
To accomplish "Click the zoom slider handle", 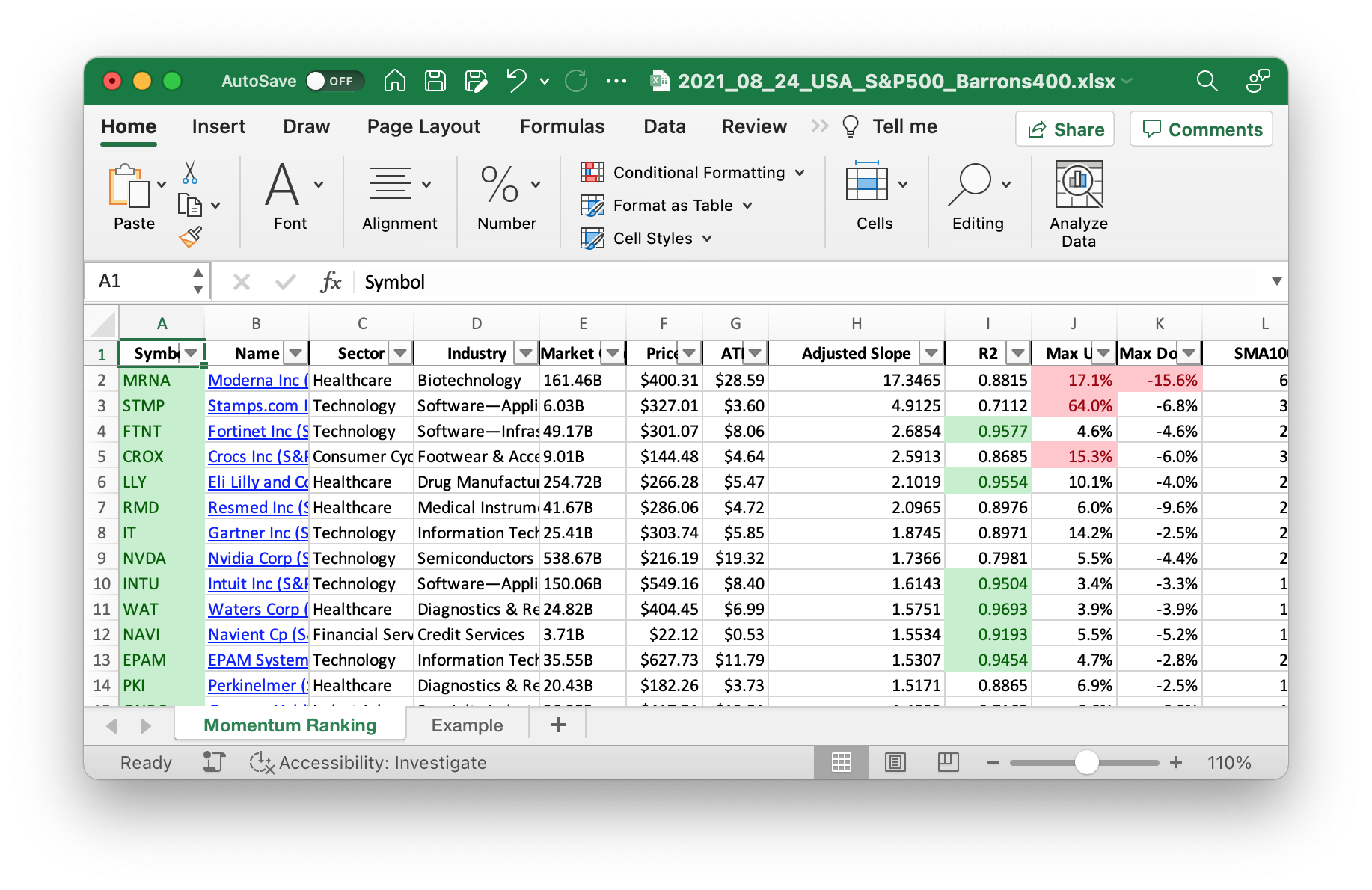I will point(1086,762).
